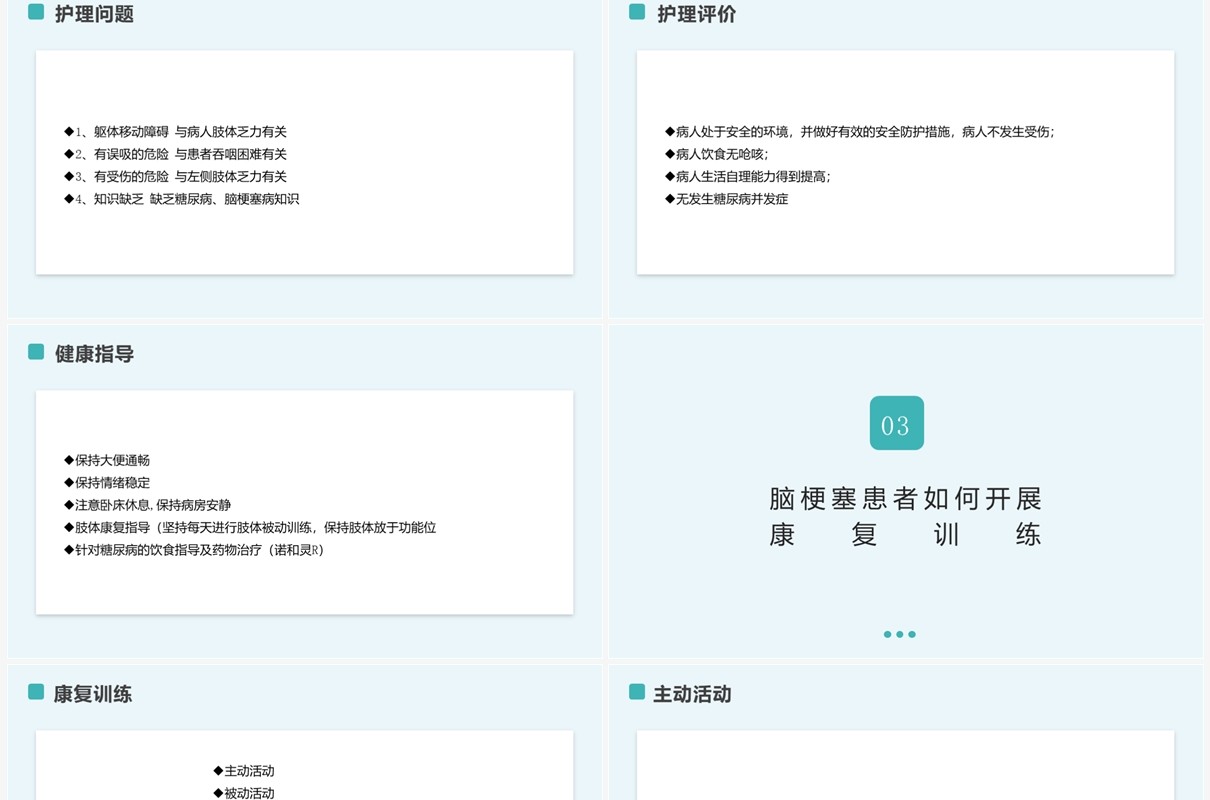
Task: Open the 护理问题 slide thumbnail
Action: tap(305, 159)
